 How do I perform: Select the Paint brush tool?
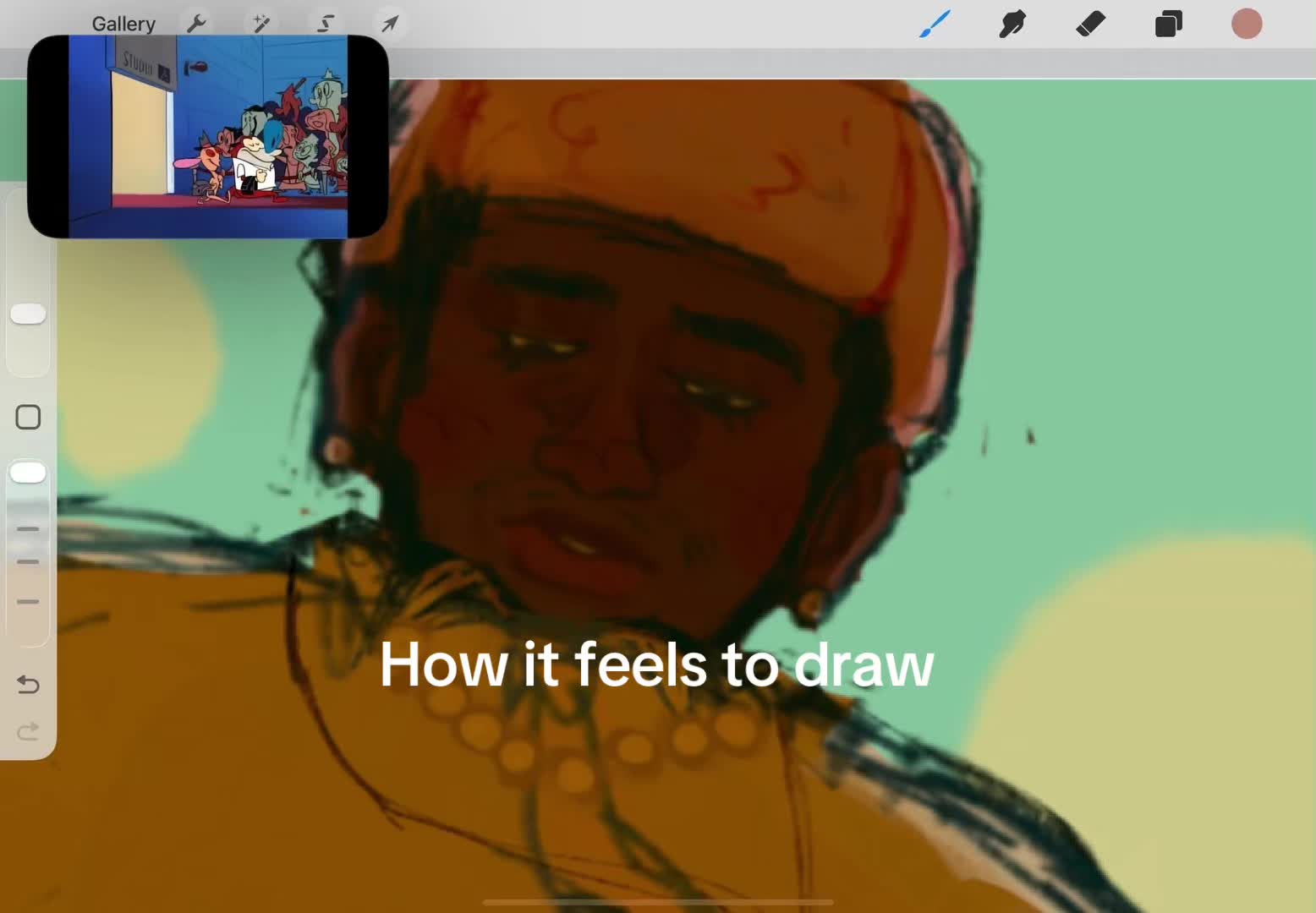click(x=935, y=24)
